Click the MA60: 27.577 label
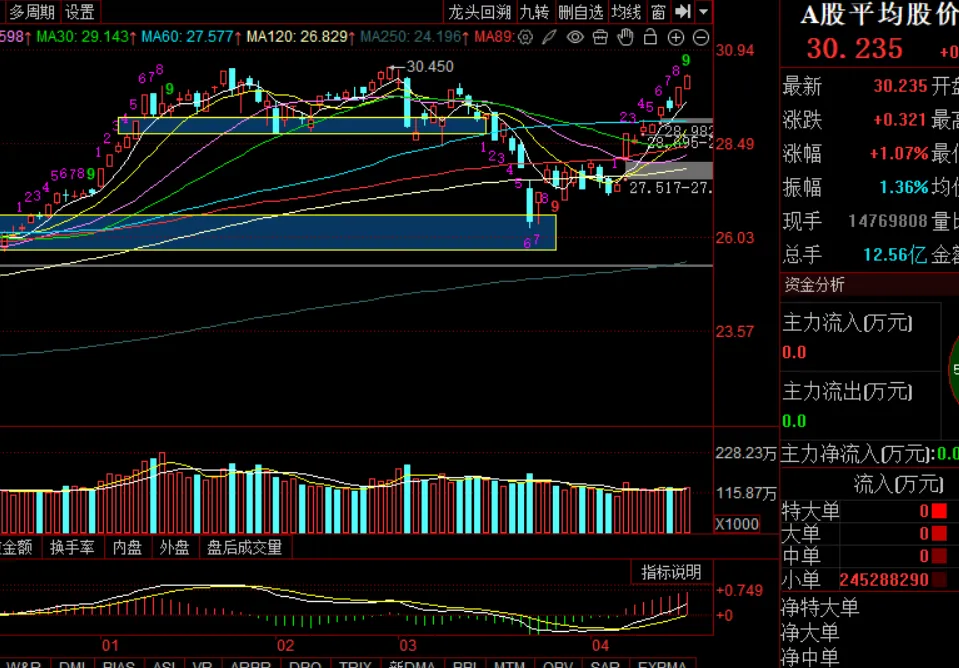 pos(191,37)
